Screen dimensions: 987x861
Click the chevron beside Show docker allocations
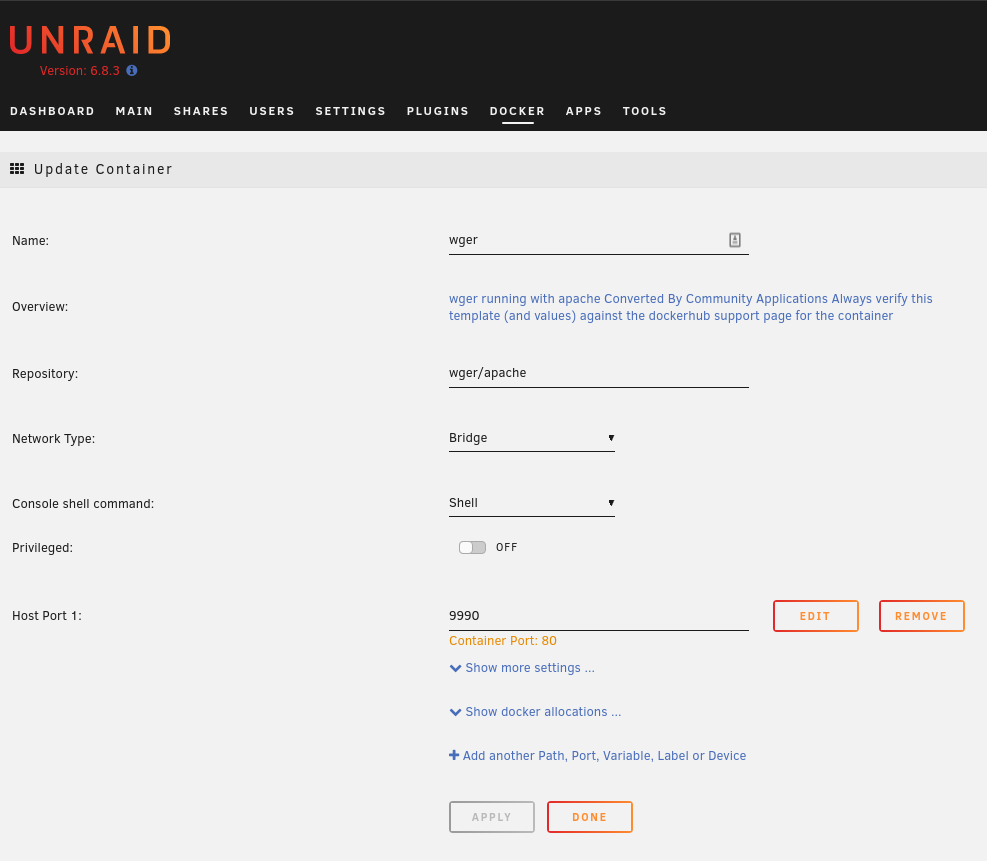[455, 711]
